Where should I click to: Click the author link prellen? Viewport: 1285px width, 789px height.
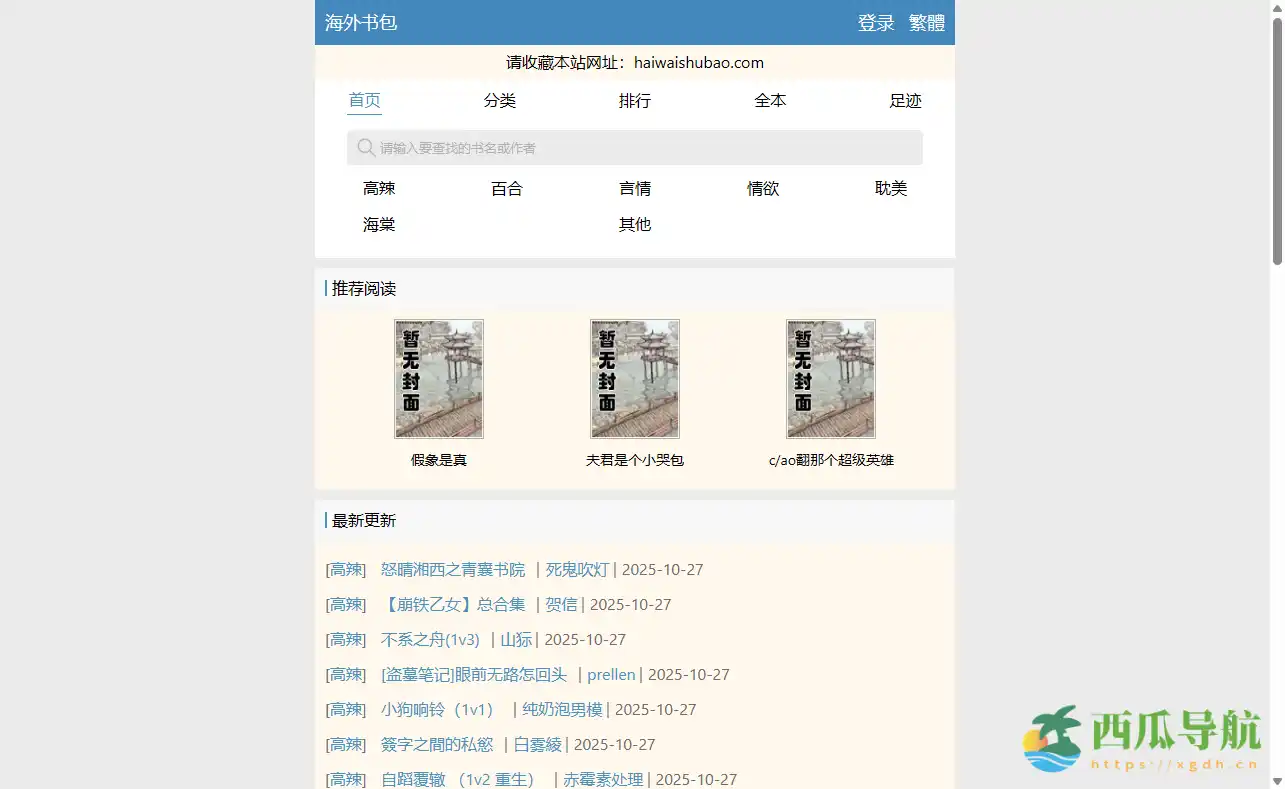point(611,674)
